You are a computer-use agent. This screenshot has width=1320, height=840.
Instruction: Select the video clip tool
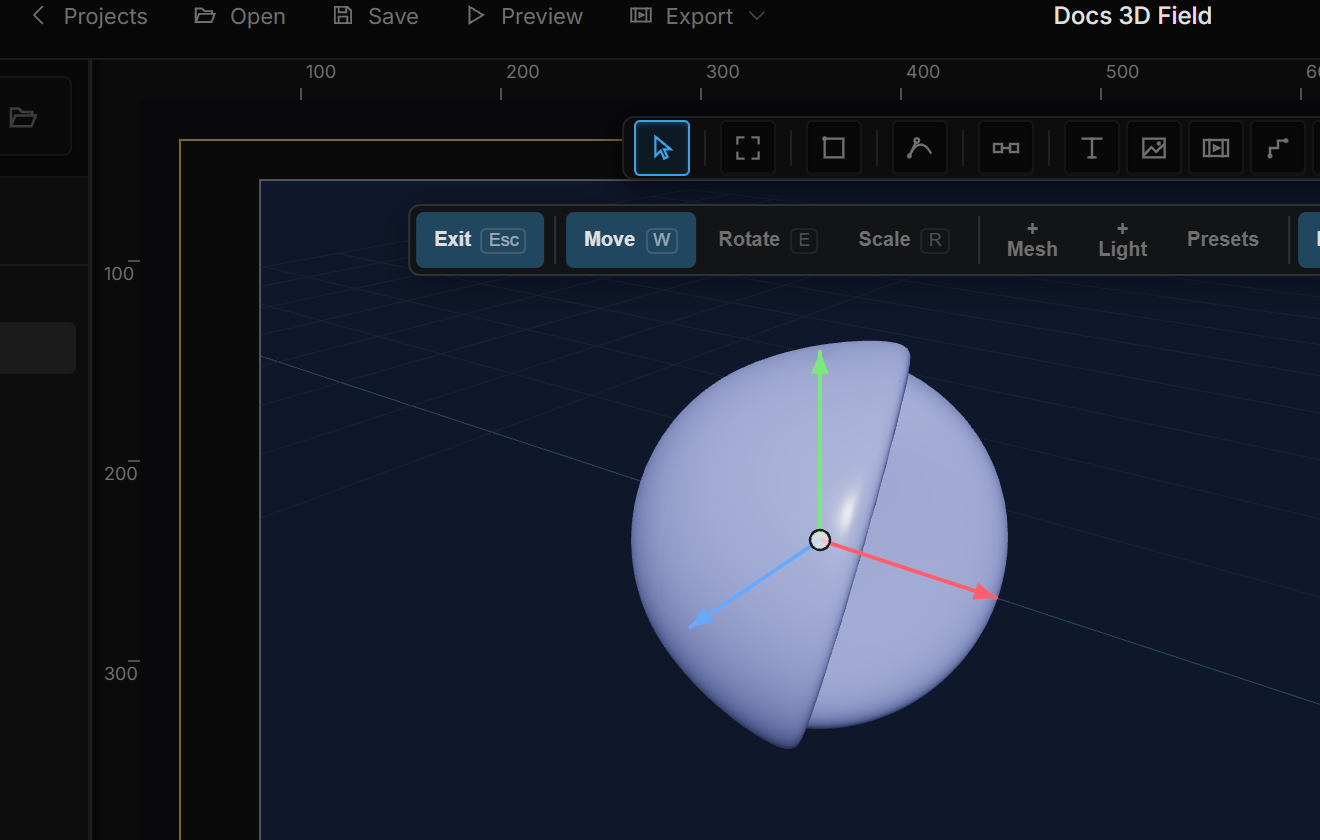(1216, 148)
